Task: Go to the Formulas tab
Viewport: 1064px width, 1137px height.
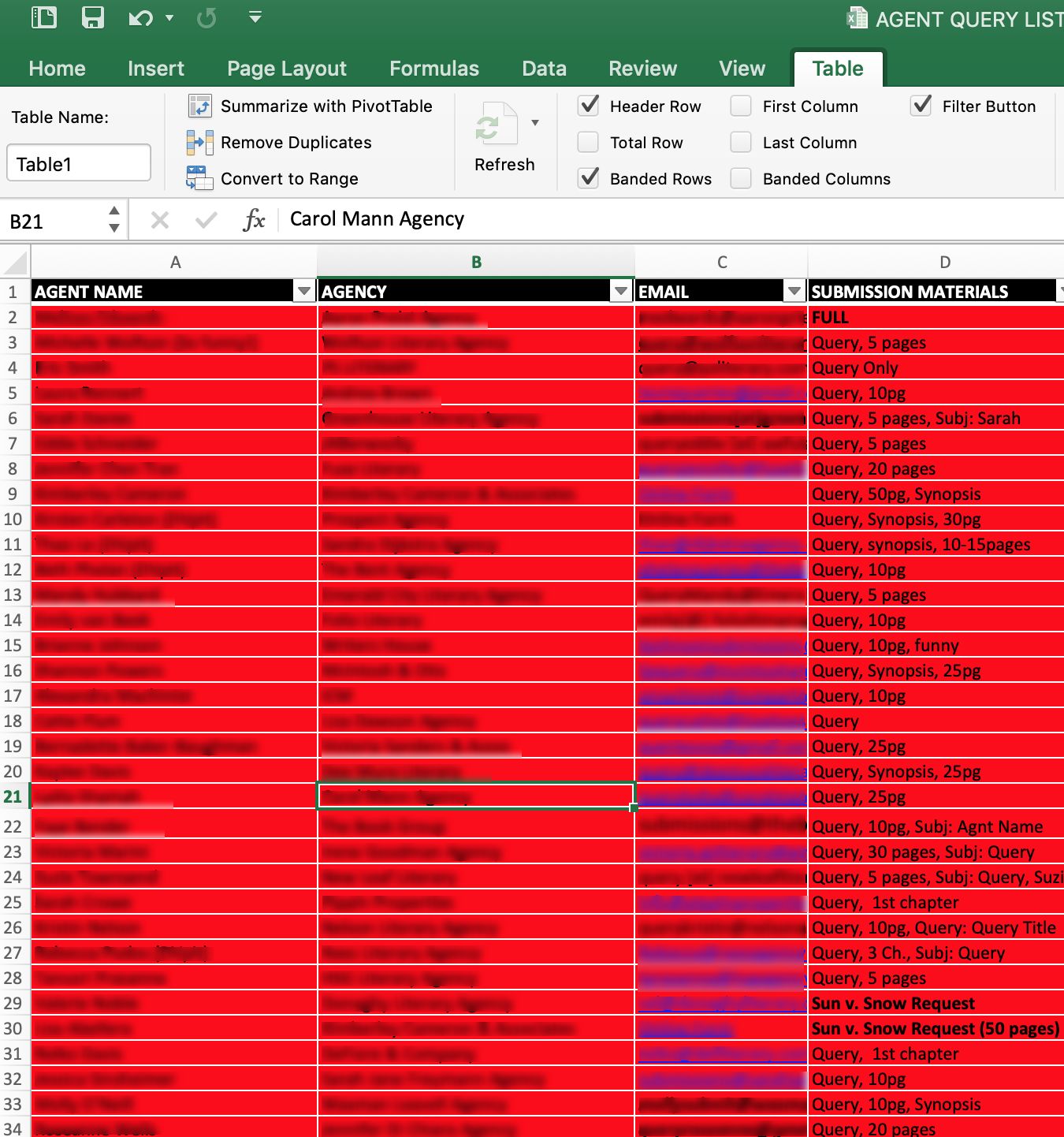Action: tap(434, 69)
